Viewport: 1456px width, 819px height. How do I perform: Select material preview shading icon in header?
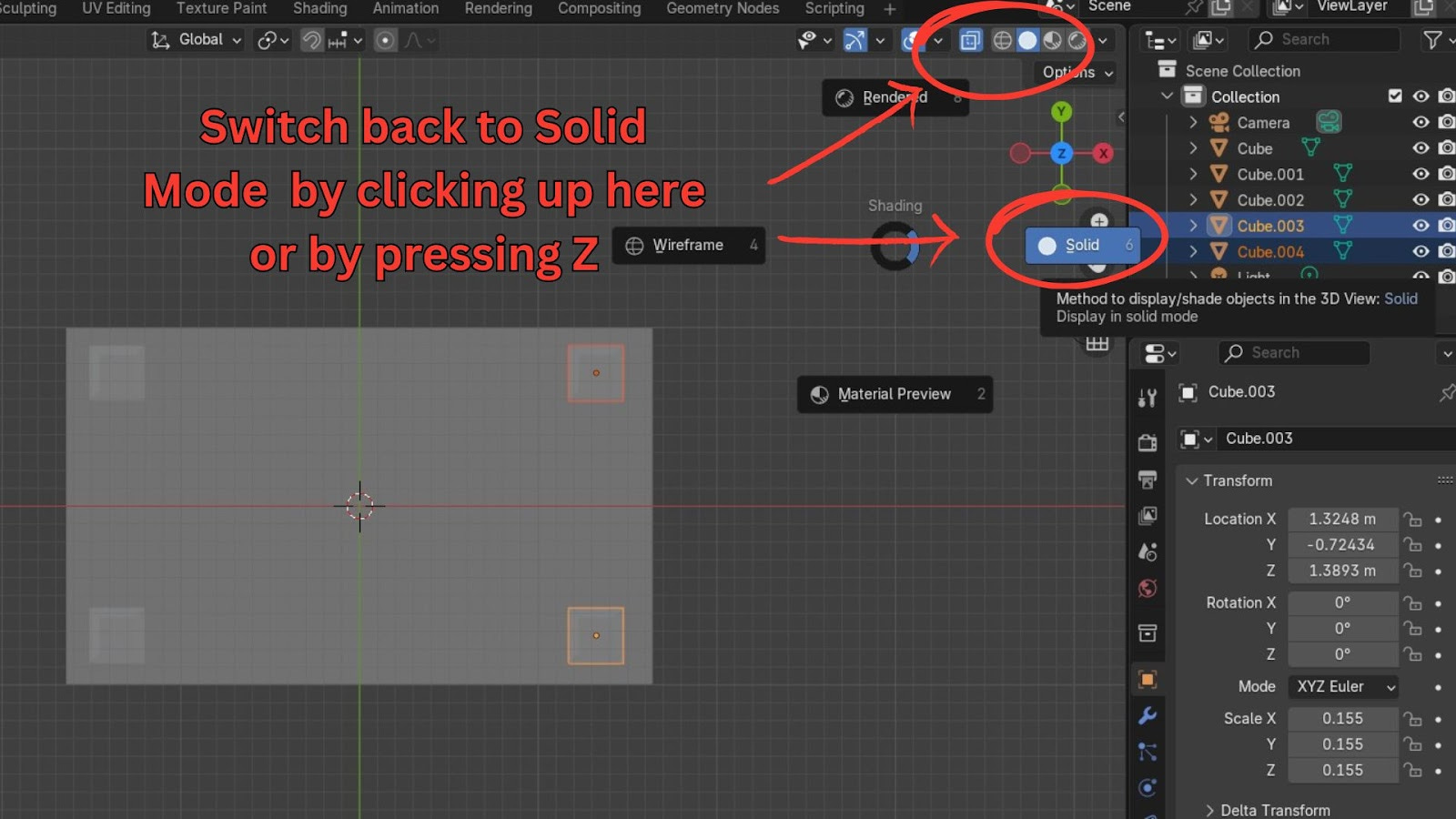(x=1052, y=40)
